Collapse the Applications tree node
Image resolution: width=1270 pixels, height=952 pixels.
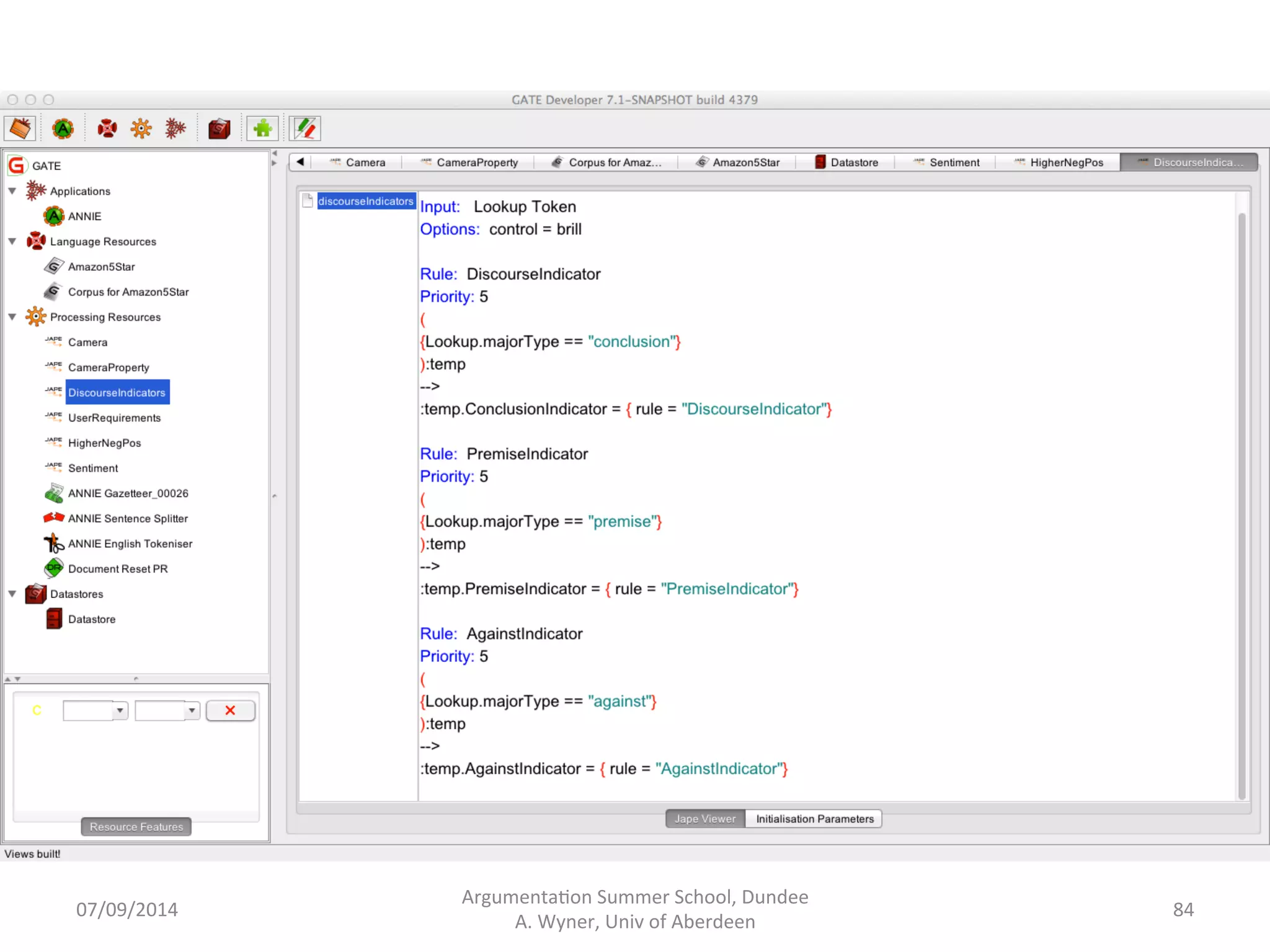tap(12, 191)
